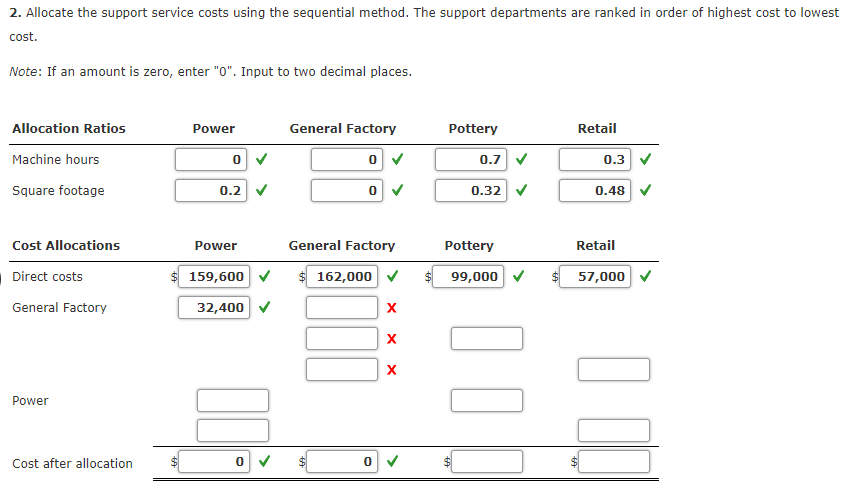Click the Square footage Power field showing 0.2

click(x=211, y=191)
